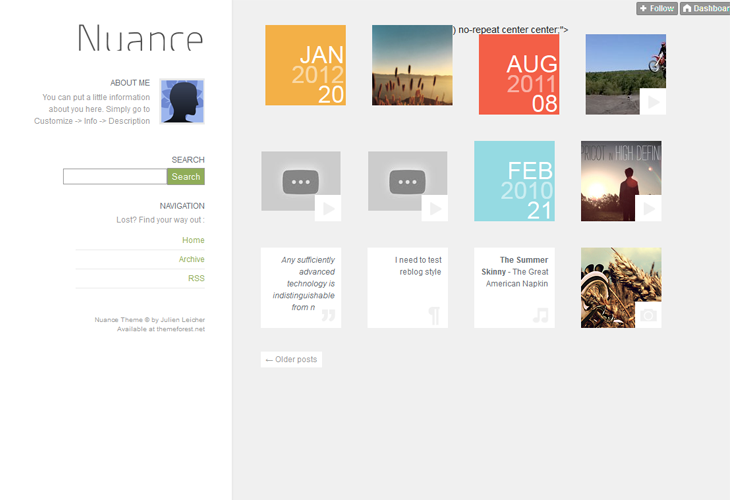730x500 pixels.
Task: Open the Archive navigation link
Action: click(x=191, y=259)
